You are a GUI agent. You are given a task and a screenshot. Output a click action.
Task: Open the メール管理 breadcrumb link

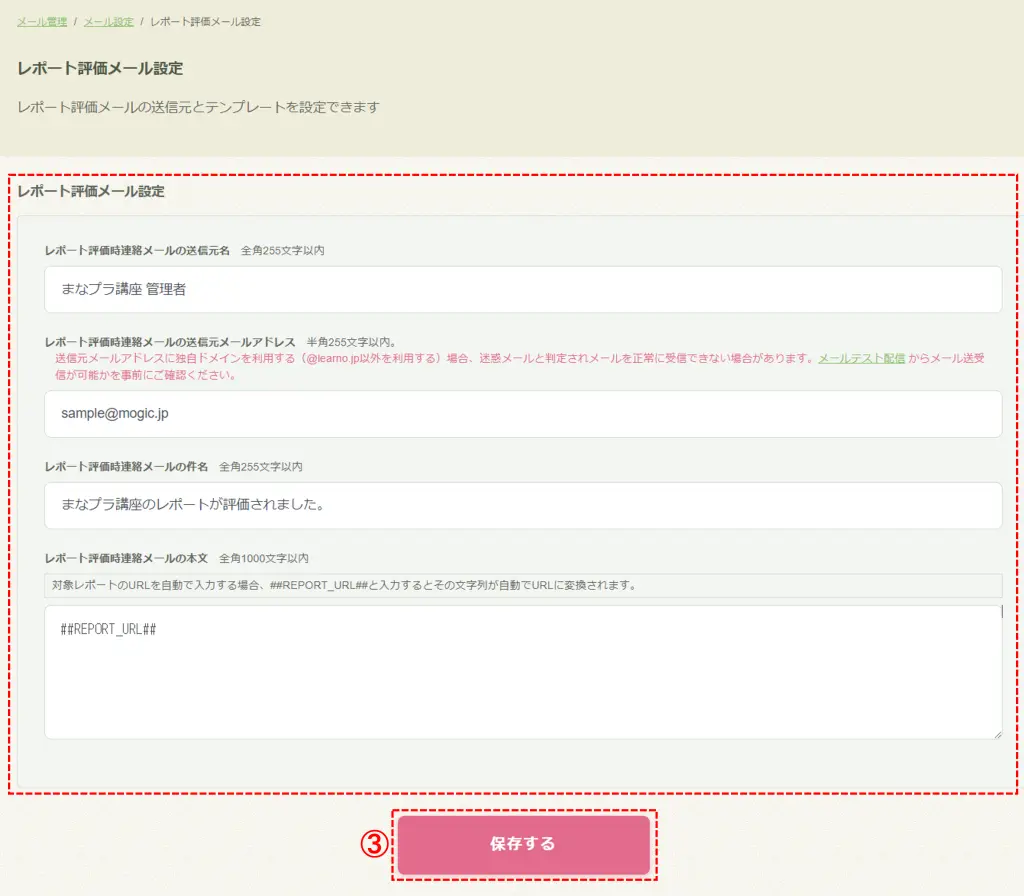tap(42, 22)
